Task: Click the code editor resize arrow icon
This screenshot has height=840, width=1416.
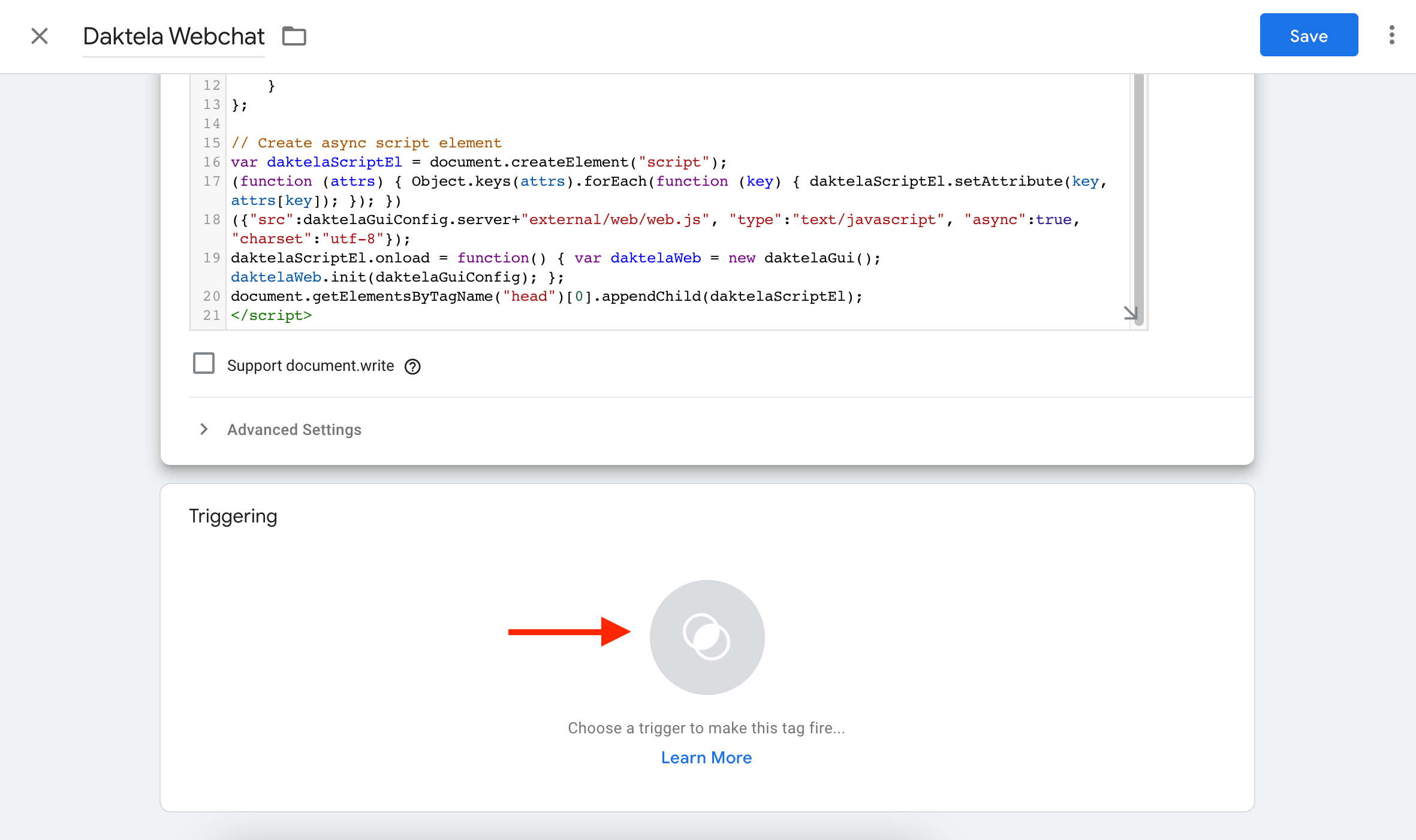Action: 1130,313
